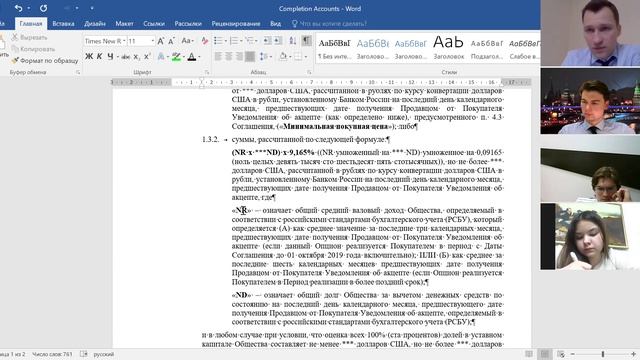Image resolution: width=640 pixels, height=360 pixels.
Task: Click Вырезать (Cut) button
Action: point(29,37)
